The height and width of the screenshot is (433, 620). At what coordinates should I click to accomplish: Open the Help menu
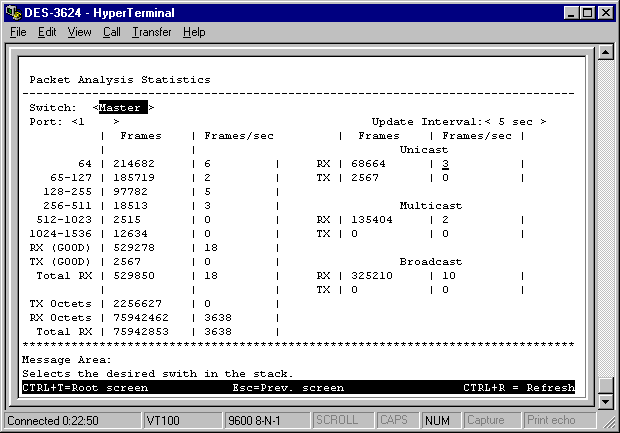pyautogui.click(x=194, y=32)
